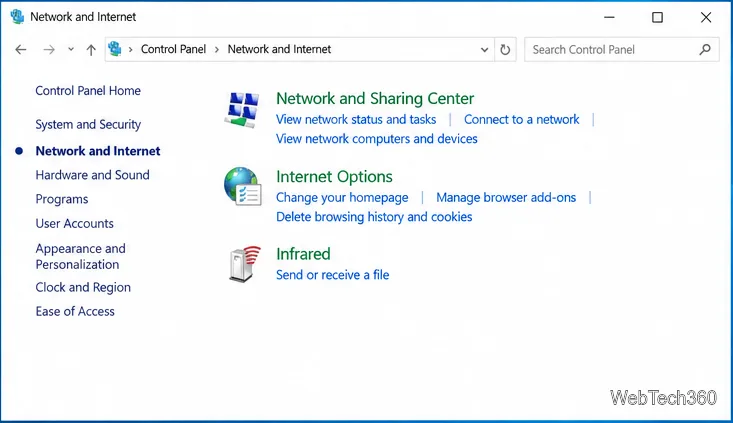Screen dimensions: 733x423
Task: Click Connect to a network link
Action: [521, 120]
